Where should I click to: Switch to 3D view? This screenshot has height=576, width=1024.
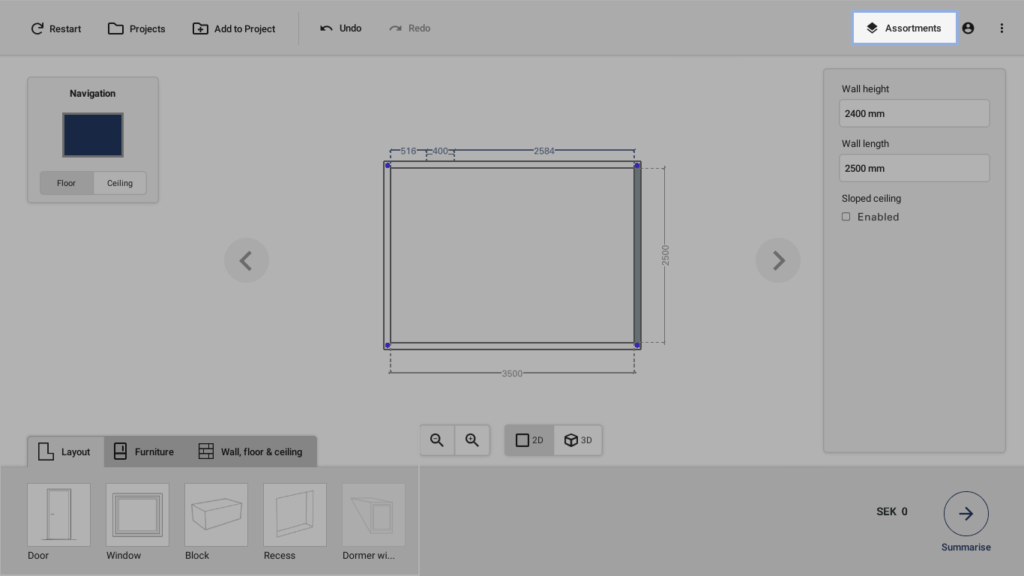coord(578,440)
